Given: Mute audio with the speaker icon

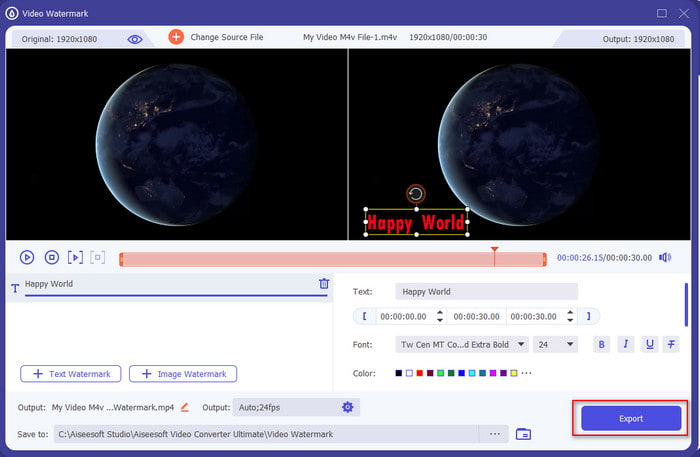Looking at the screenshot, I should click(x=664, y=258).
